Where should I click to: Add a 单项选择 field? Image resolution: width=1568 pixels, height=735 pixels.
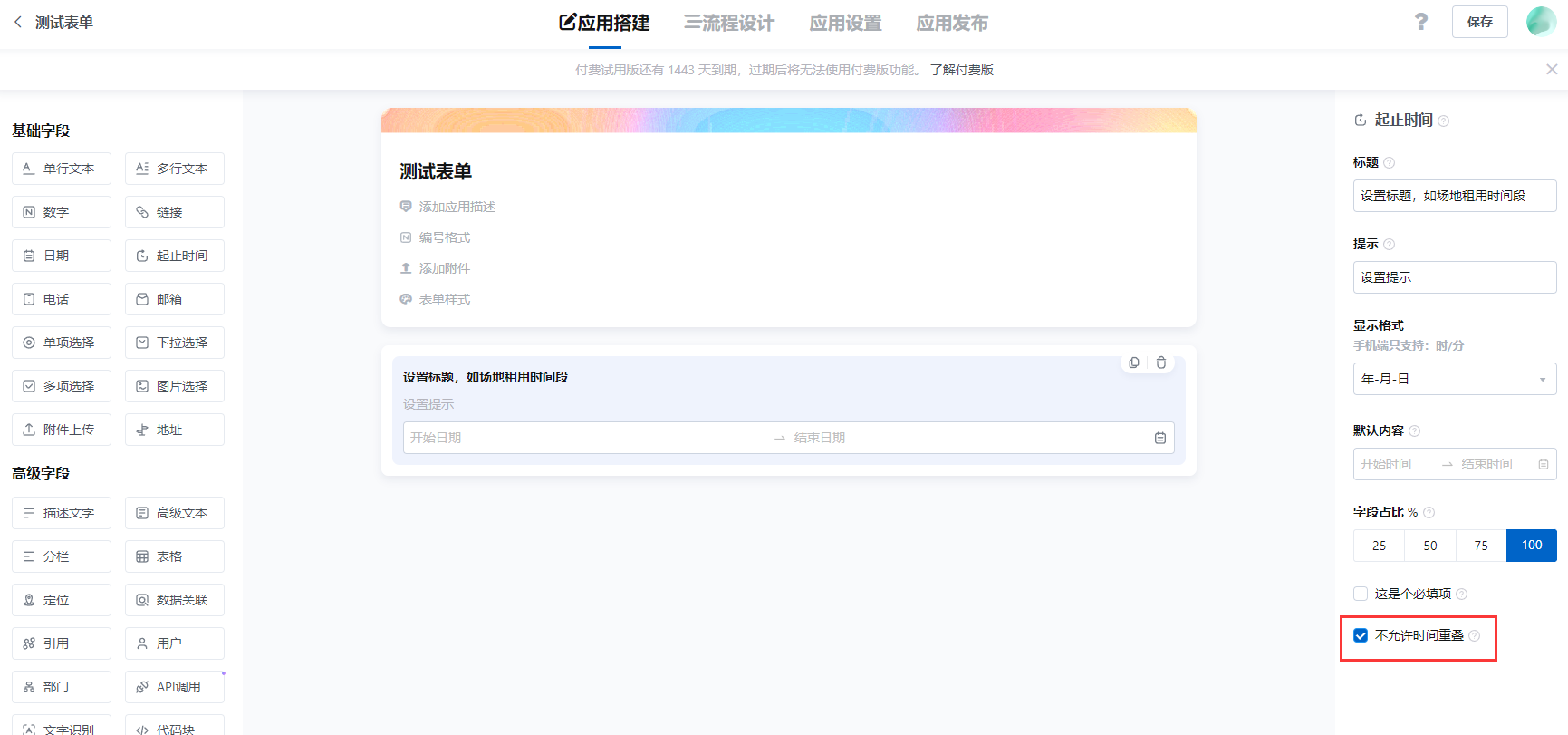click(62, 343)
